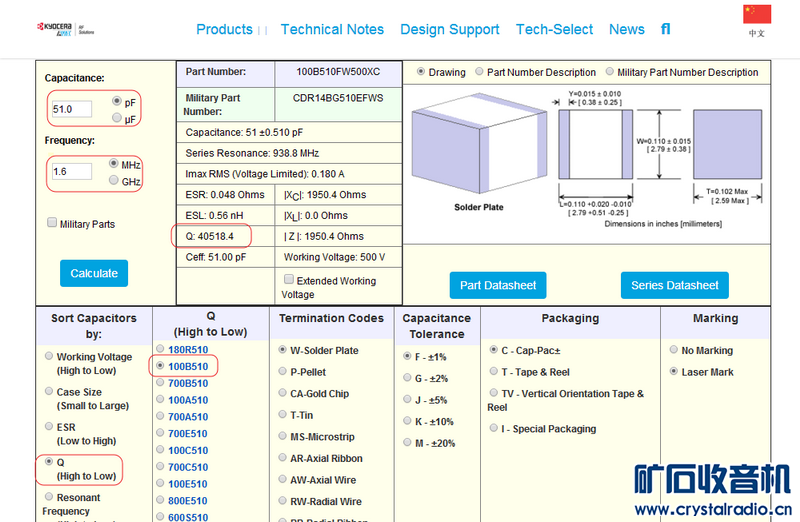Open the Tech-Select link
Image resolution: width=800 pixels, height=522 pixels.
point(554,29)
